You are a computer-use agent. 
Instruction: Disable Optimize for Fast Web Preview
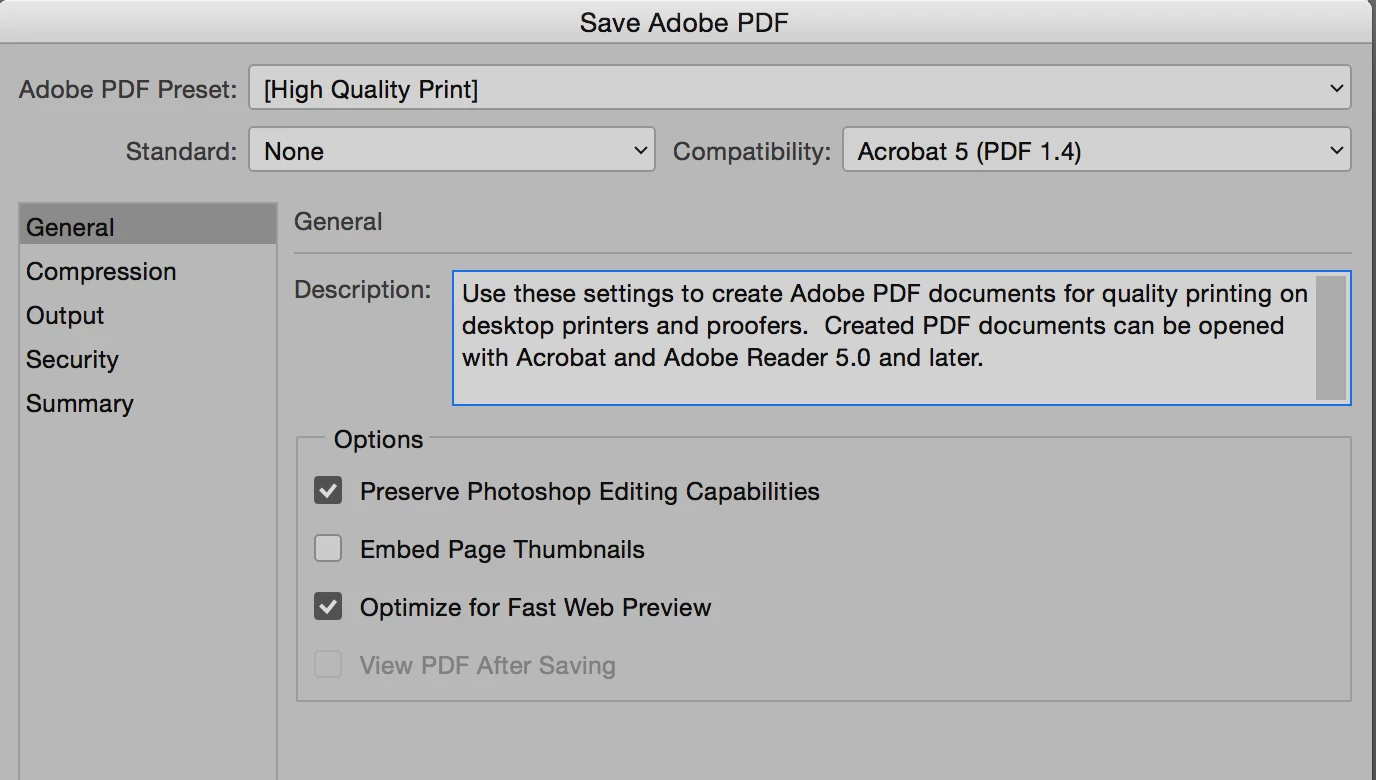(328, 607)
